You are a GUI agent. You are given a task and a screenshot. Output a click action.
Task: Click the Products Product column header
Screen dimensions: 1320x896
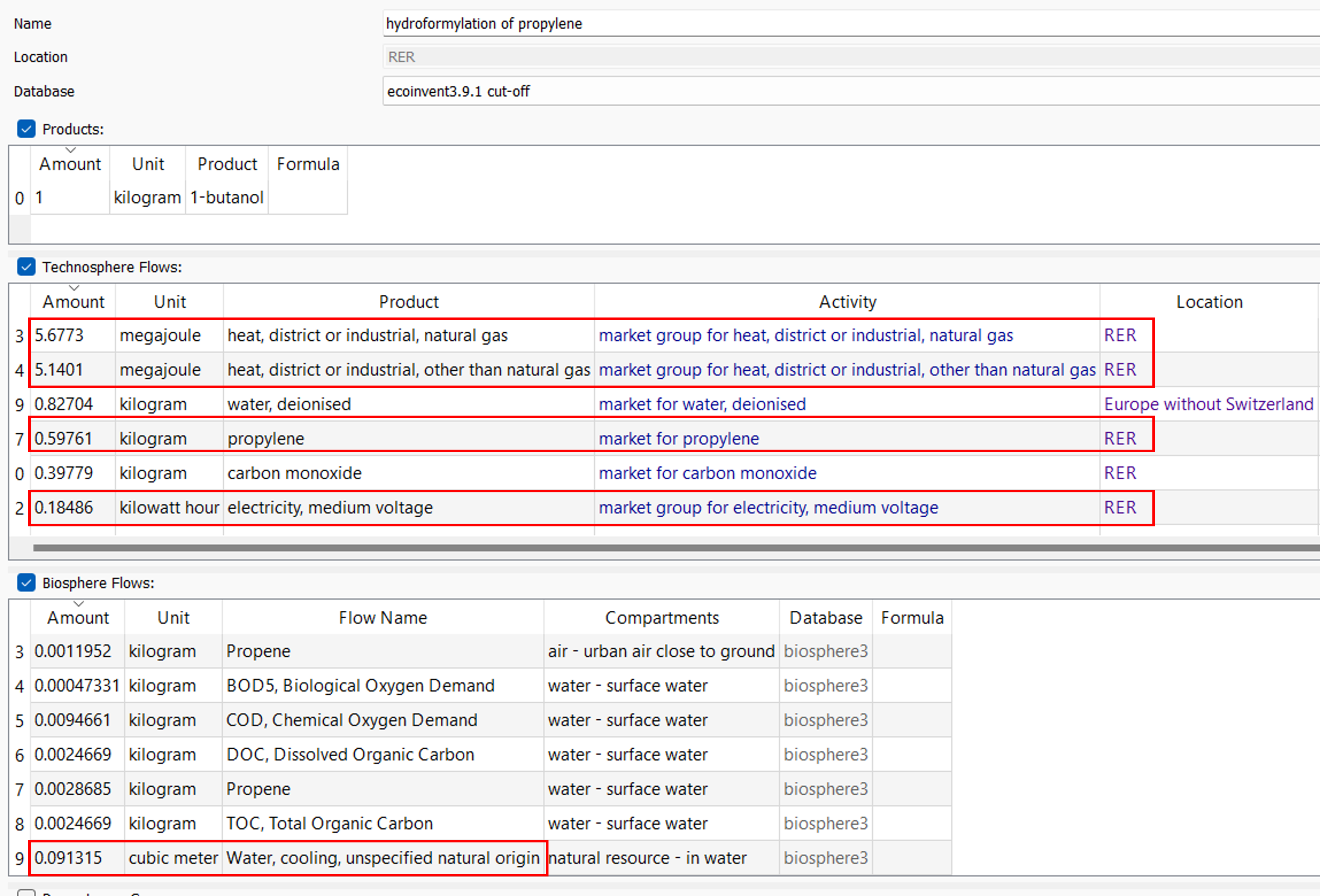pos(227,164)
